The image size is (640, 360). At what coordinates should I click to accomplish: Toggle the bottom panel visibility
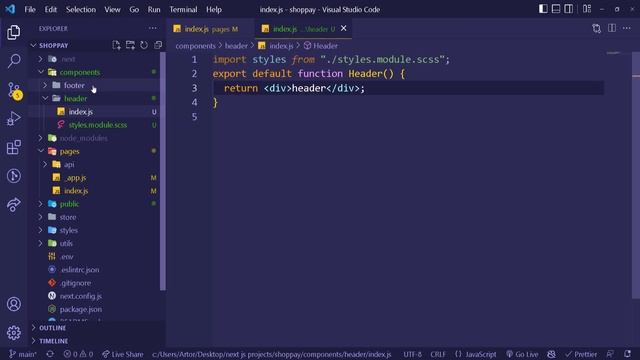tap(556, 9)
